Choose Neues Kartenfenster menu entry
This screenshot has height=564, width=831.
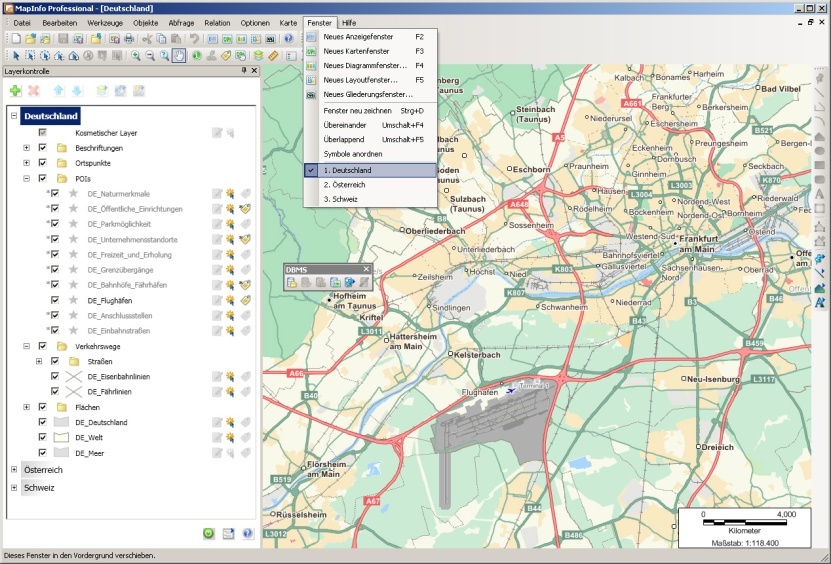(370, 51)
